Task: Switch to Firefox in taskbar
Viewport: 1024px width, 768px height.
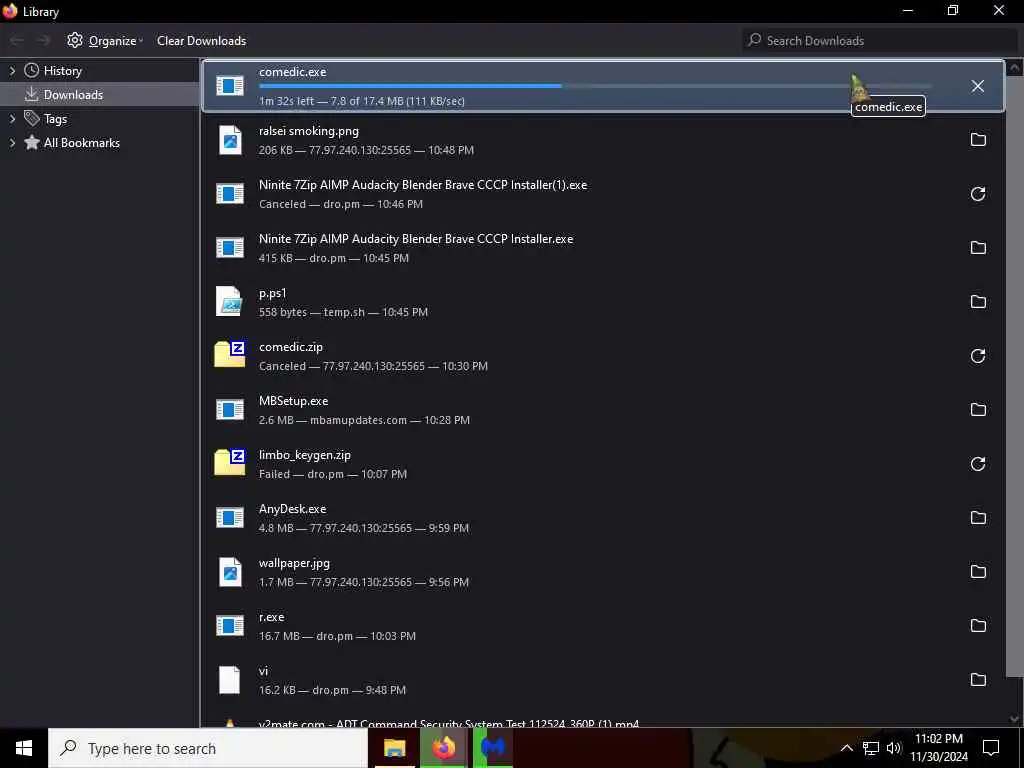Action: [x=444, y=748]
